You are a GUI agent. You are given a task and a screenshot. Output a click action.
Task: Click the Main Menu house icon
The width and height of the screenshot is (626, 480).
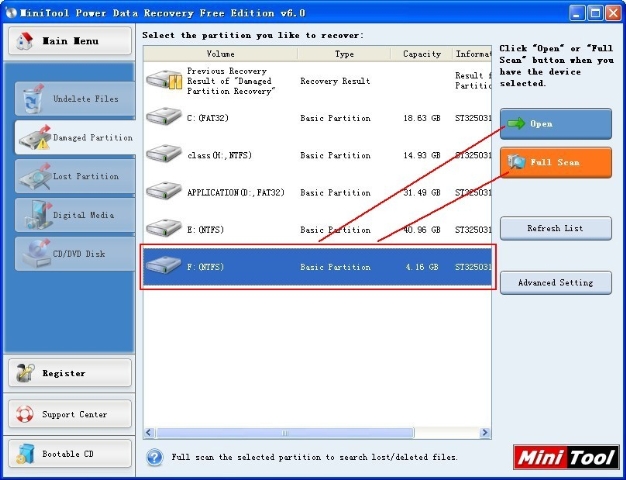(x=25, y=41)
